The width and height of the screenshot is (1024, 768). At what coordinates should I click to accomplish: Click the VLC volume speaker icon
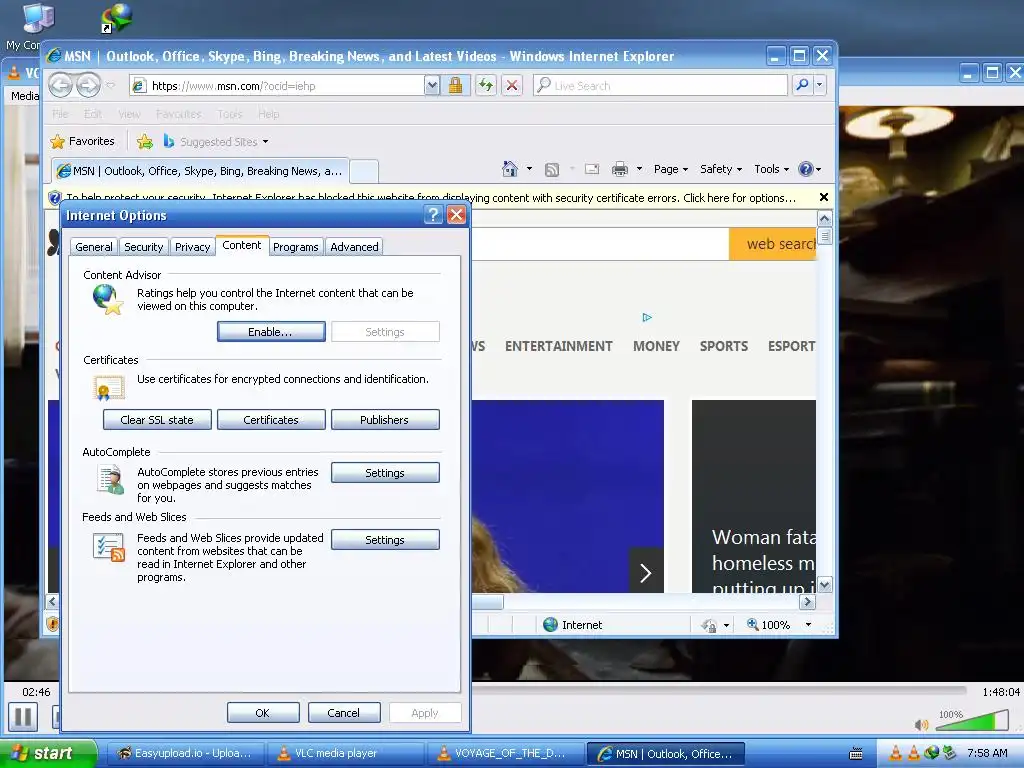921,724
